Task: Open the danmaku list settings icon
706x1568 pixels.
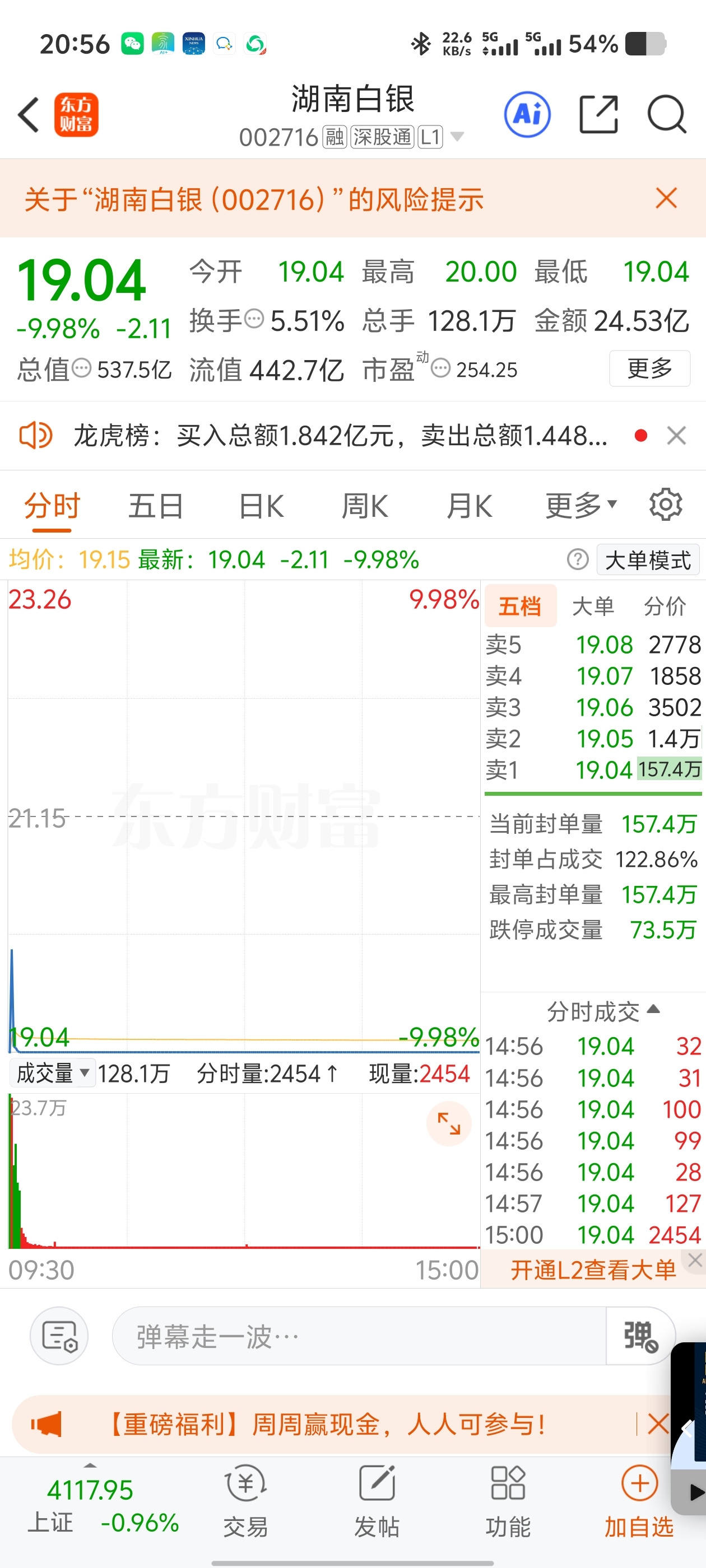Action: pyautogui.click(x=59, y=1337)
